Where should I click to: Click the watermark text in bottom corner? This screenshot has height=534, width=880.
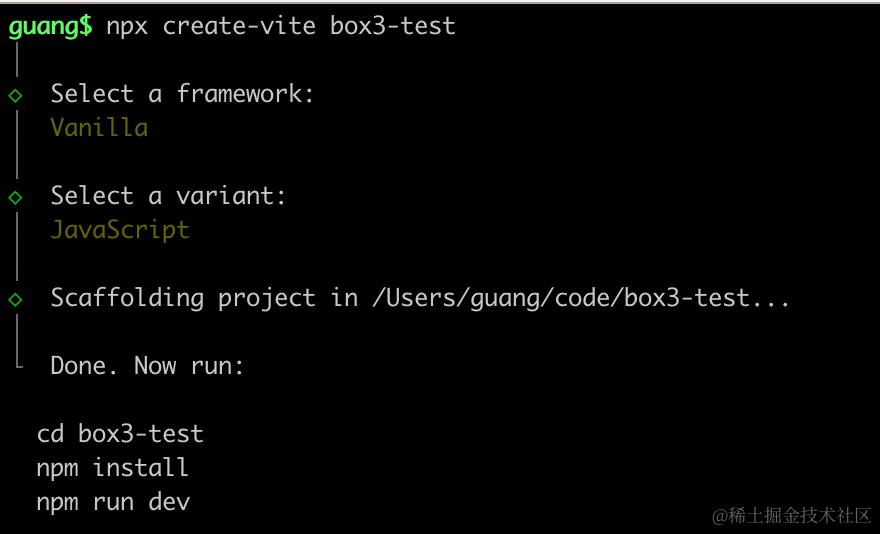(x=791, y=515)
